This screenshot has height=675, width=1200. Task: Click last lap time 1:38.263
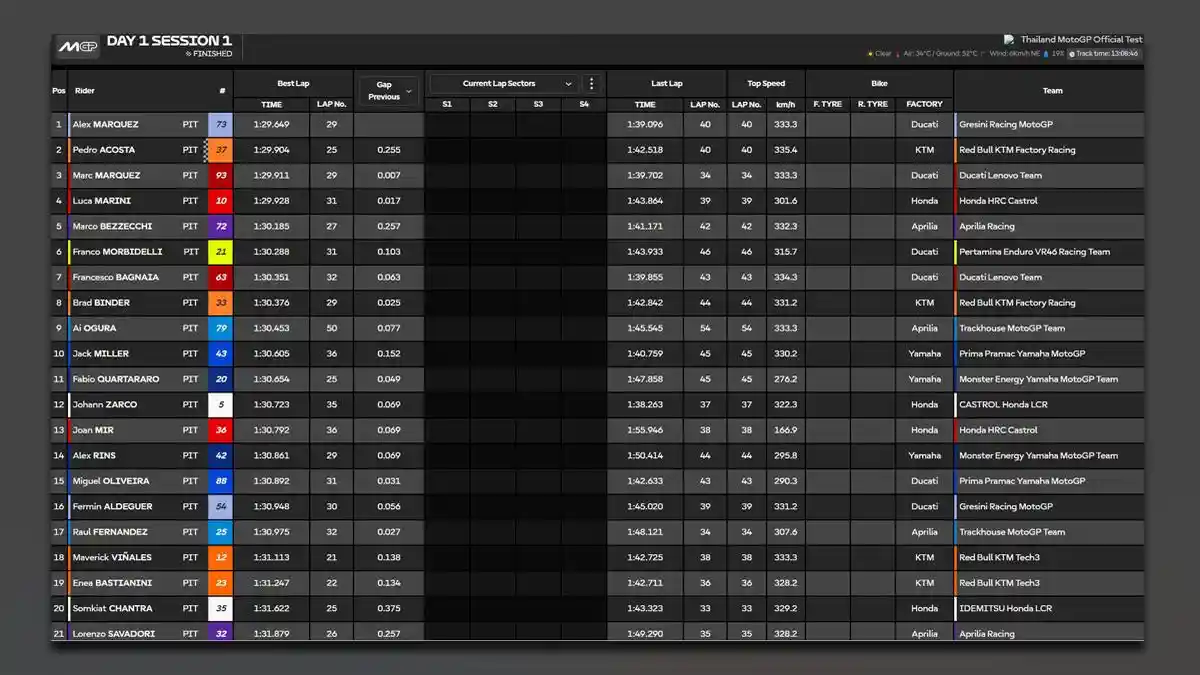tap(645, 405)
